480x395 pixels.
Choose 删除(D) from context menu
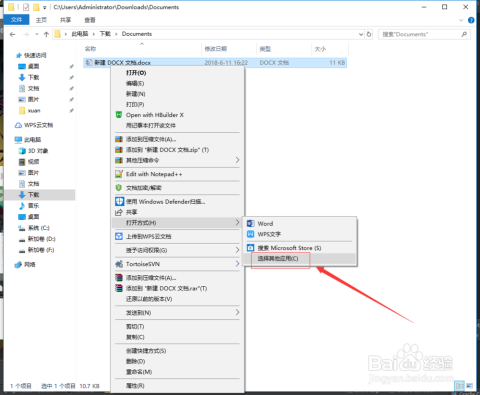135,361
